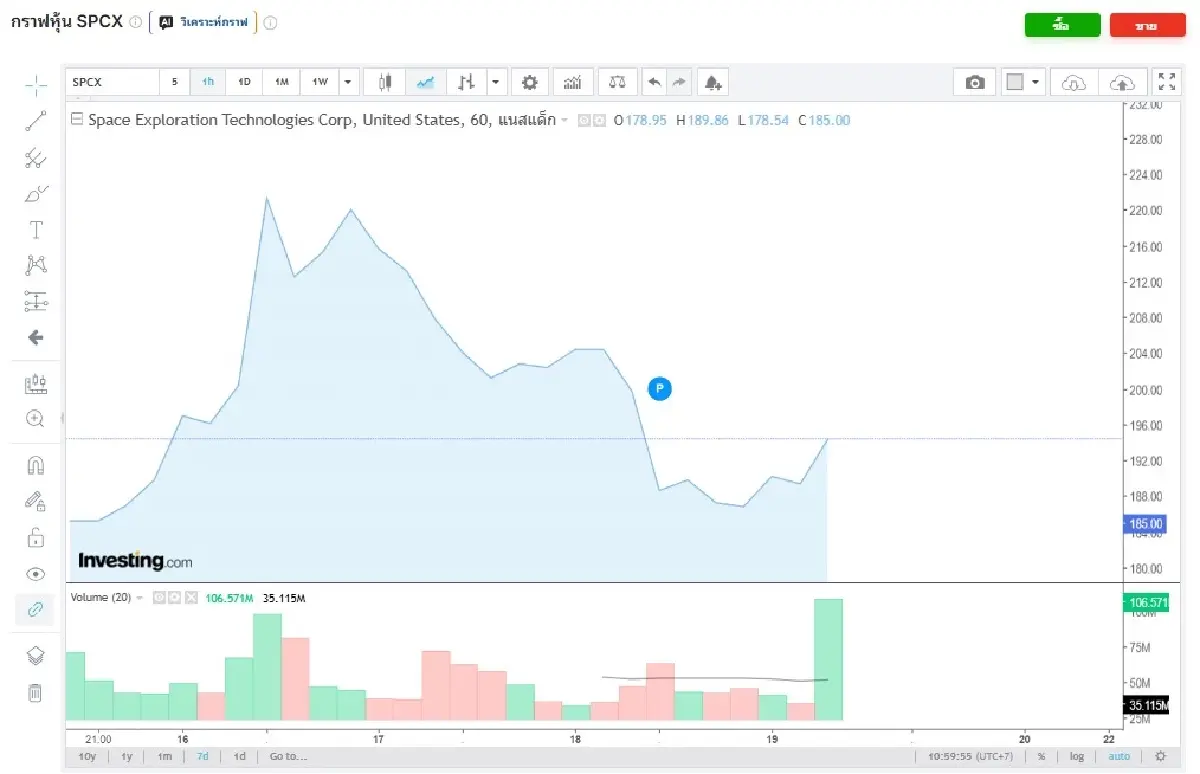Take a chart snapshot with camera icon

click(975, 82)
